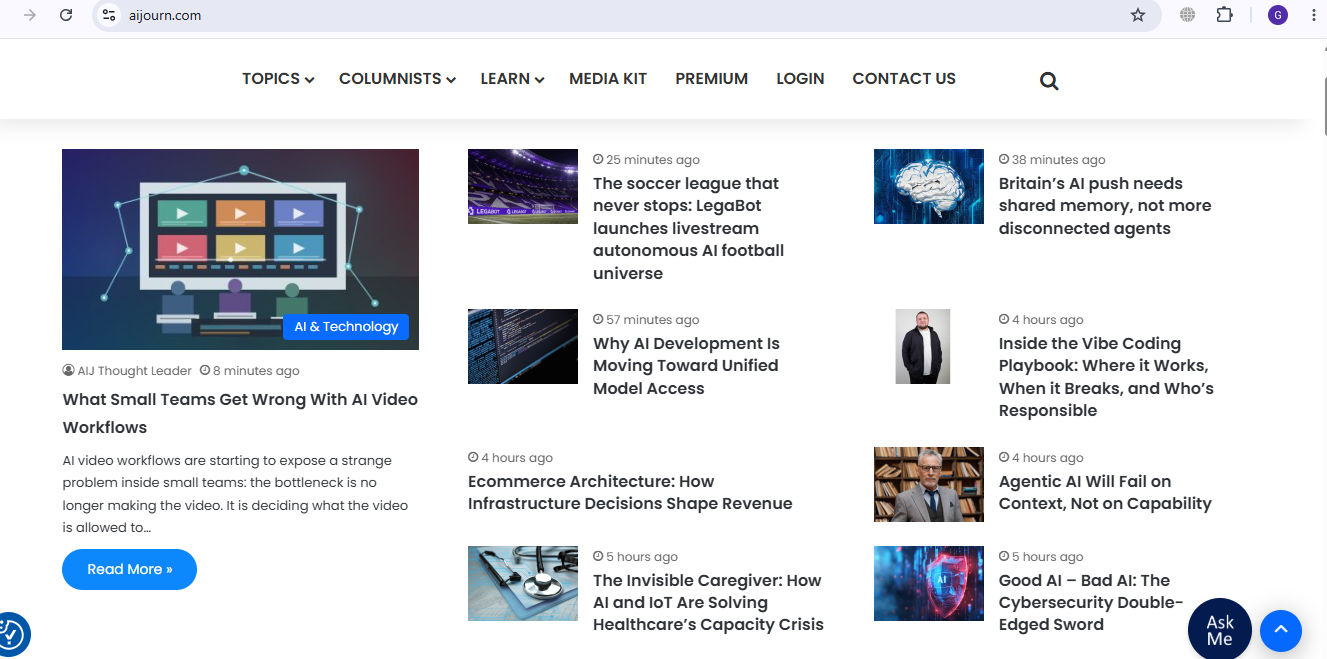The height and width of the screenshot is (659, 1327).
Task: Open Good AI – Bad AI cybersecurity article
Action: point(1091,602)
